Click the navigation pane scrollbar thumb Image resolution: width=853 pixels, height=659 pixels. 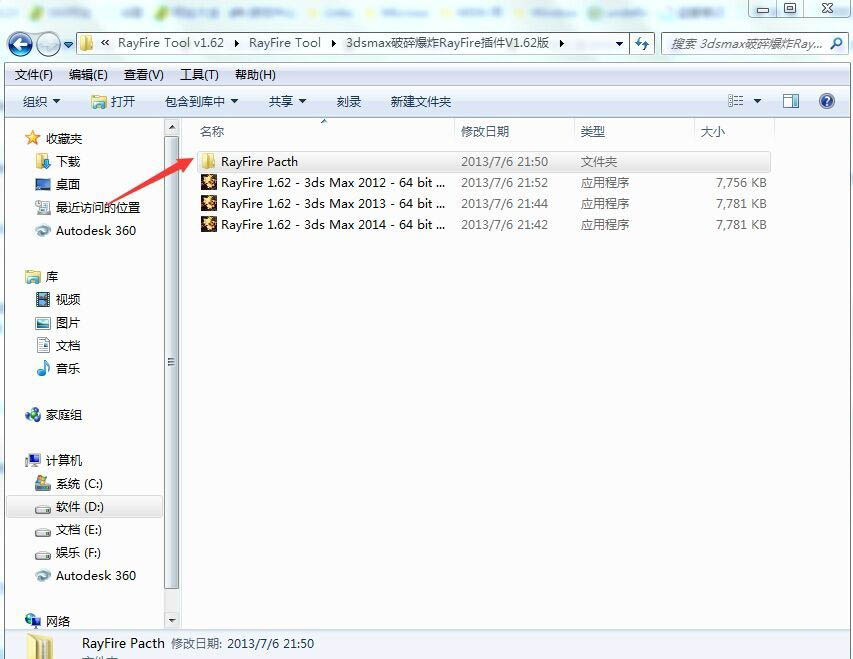(x=172, y=362)
